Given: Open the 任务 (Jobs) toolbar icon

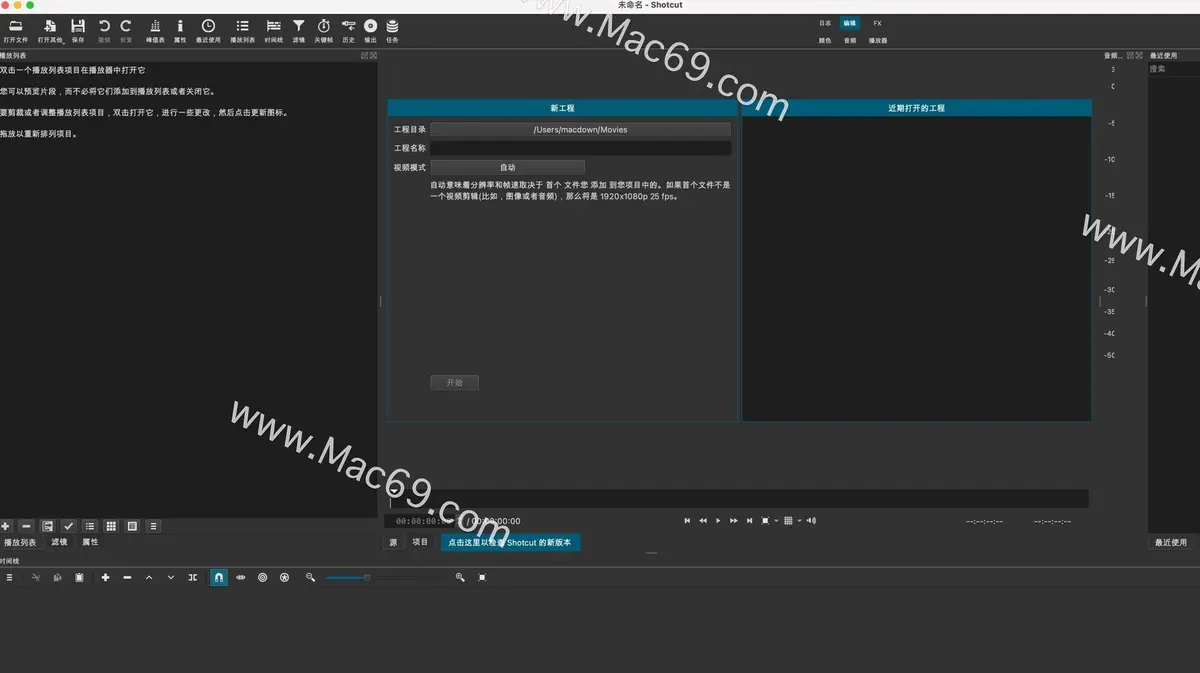Looking at the screenshot, I should [x=392, y=30].
